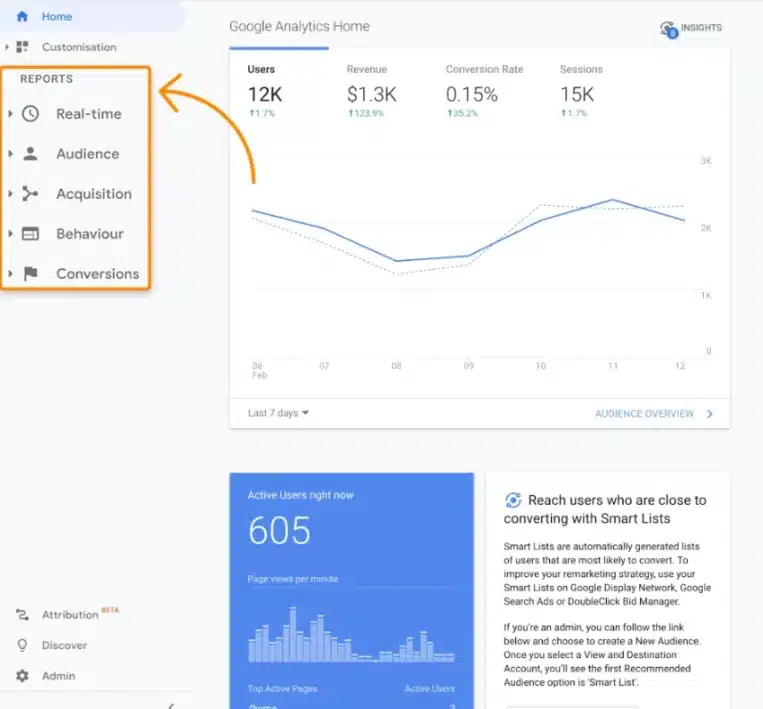Click the 12K users value

pos(265,94)
